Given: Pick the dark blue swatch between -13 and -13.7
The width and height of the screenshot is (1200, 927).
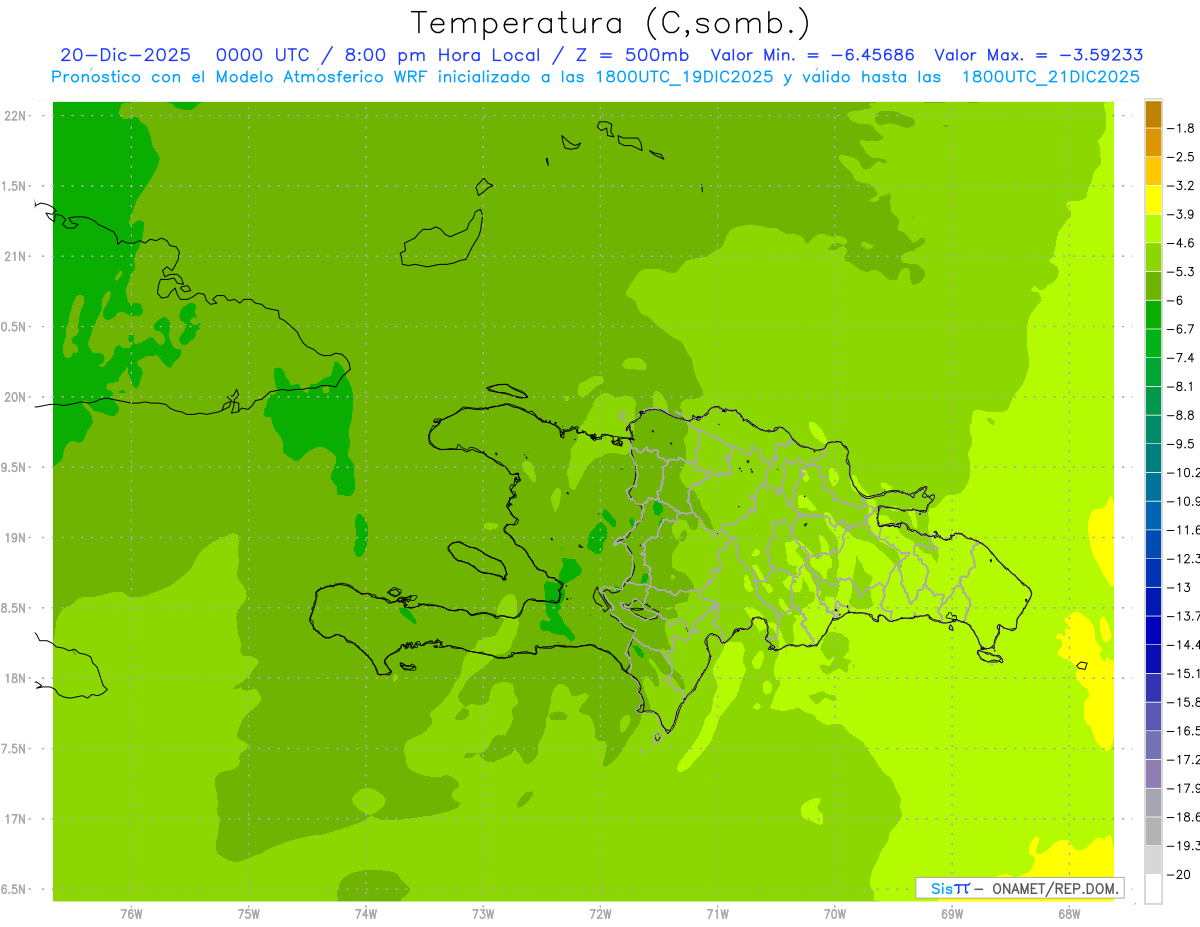Looking at the screenshot, I should 1153,601.
